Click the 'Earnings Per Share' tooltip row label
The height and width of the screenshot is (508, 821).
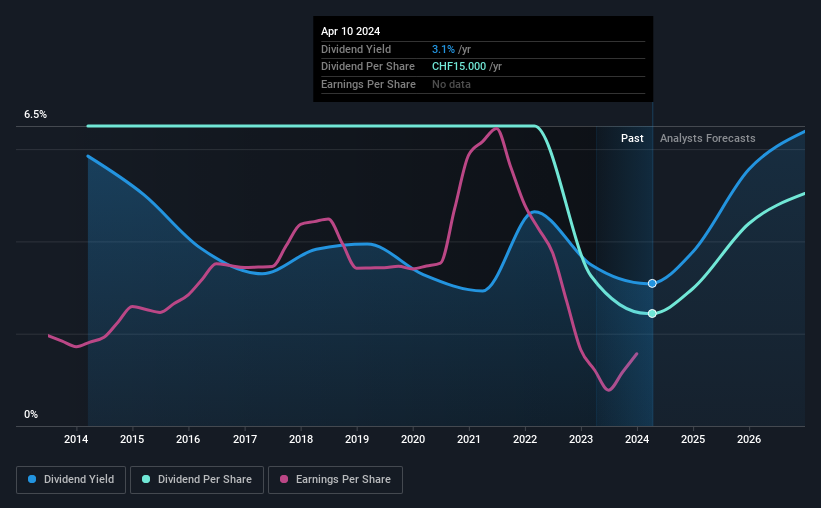click(x=368, y=84)
